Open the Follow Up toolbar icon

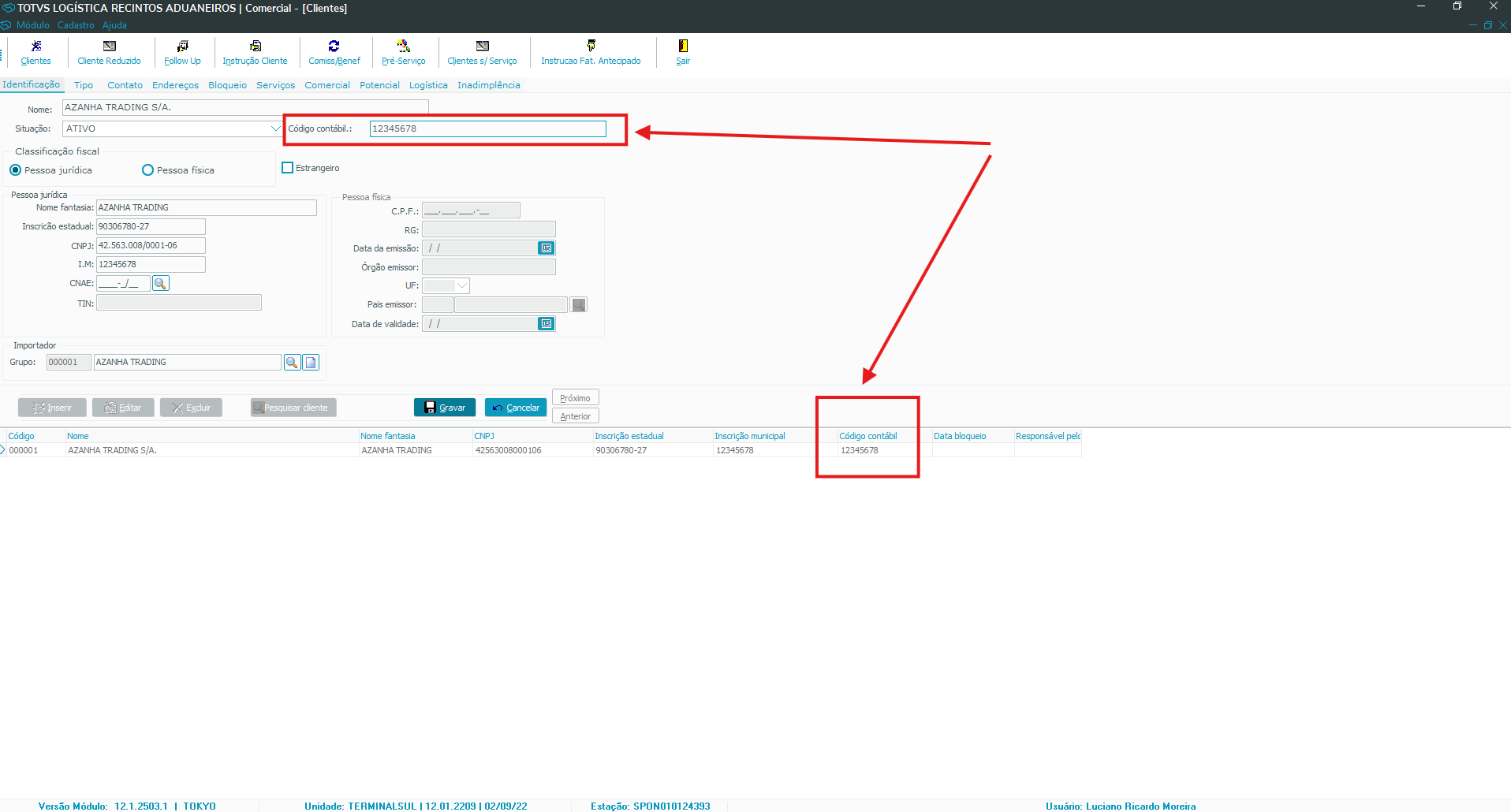coord(182,53)
